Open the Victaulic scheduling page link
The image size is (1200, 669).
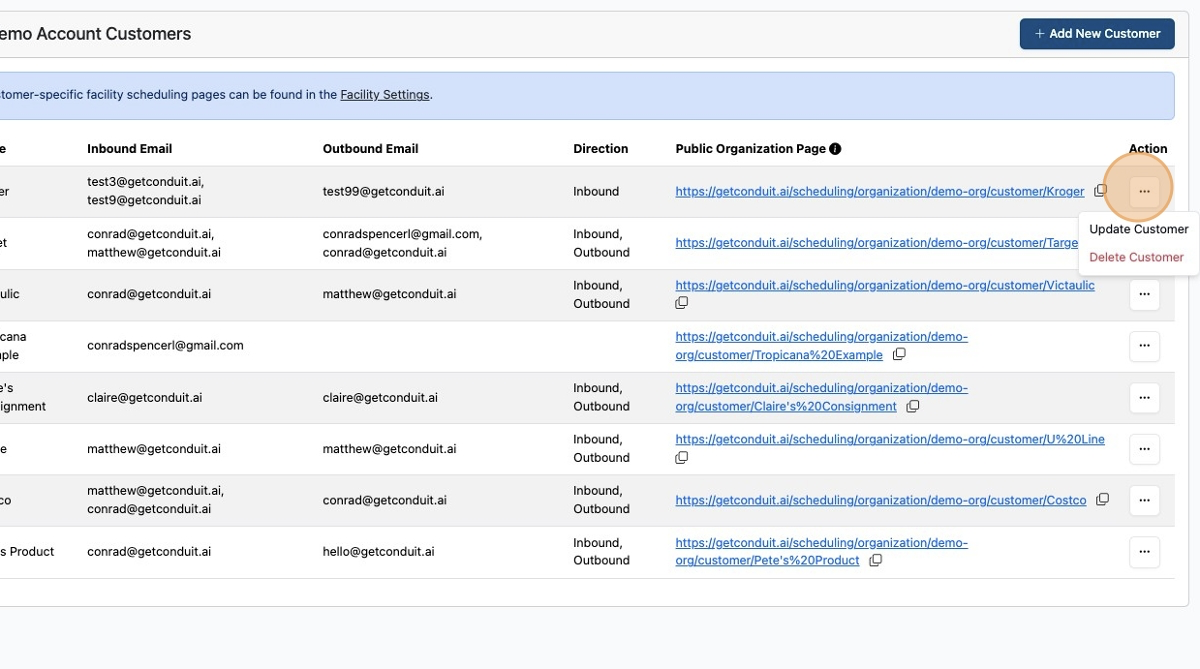885,285
